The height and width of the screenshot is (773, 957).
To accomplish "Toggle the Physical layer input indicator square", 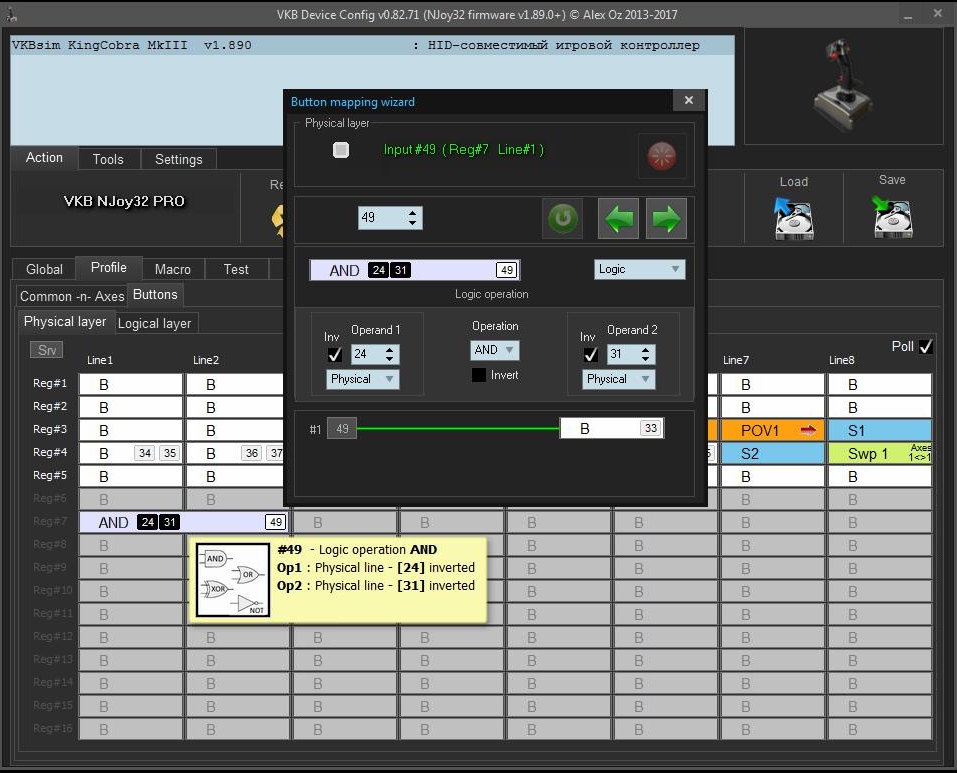I will click(341, 149).
